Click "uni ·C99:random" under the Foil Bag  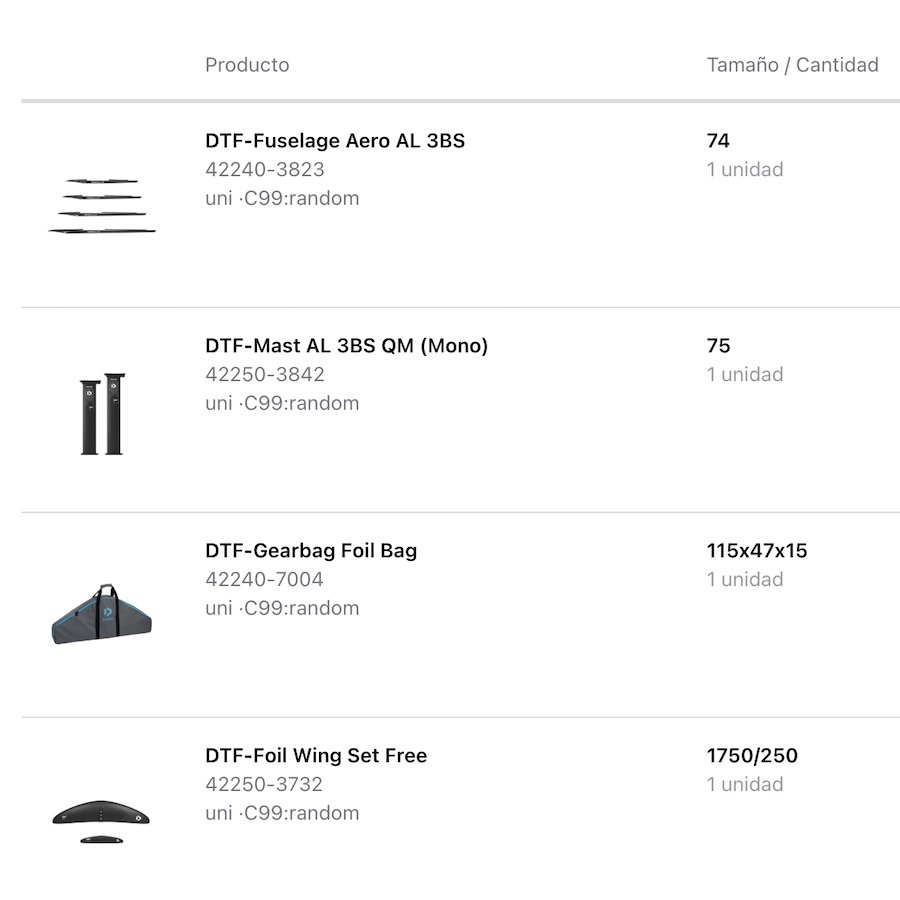[282, 608]
